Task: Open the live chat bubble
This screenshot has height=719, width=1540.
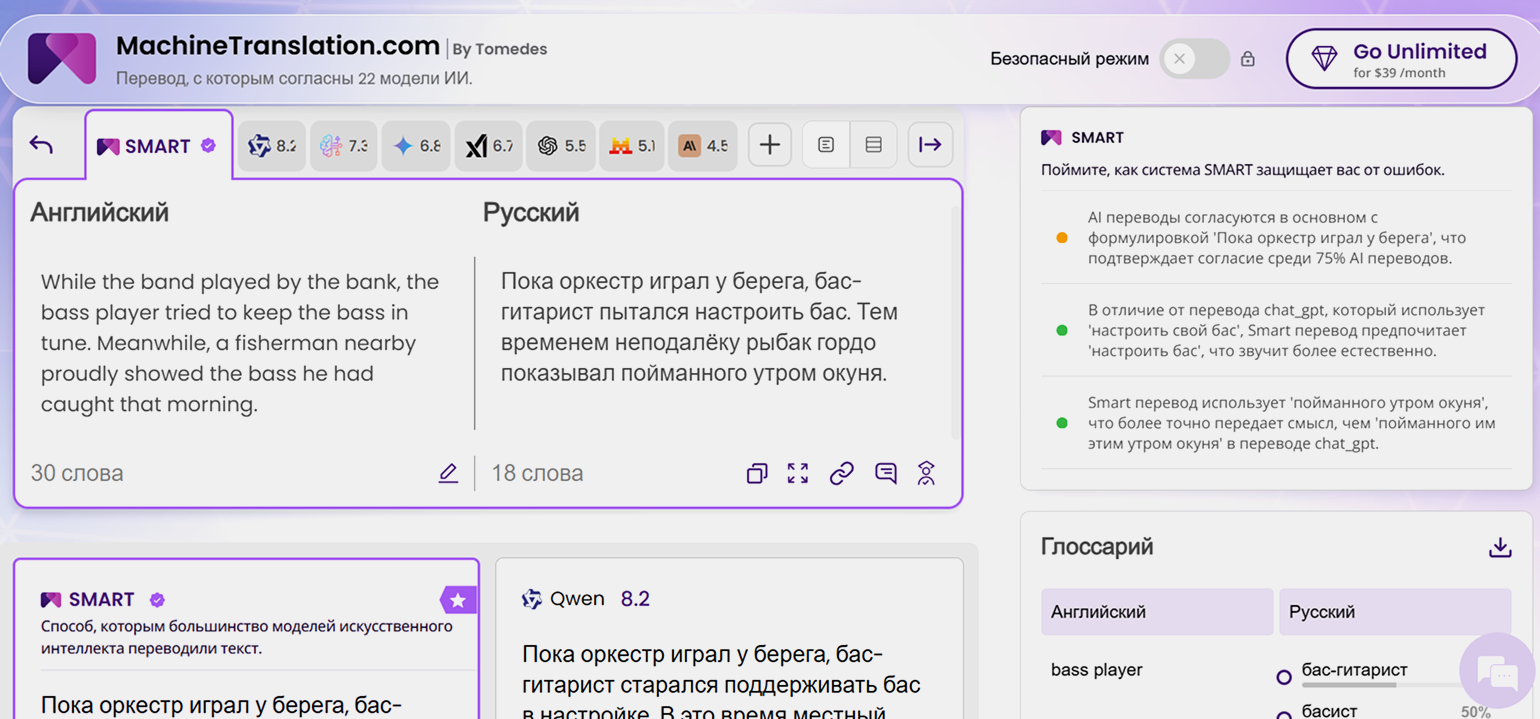Action: pyautogui.click(x=1497, y=670)
